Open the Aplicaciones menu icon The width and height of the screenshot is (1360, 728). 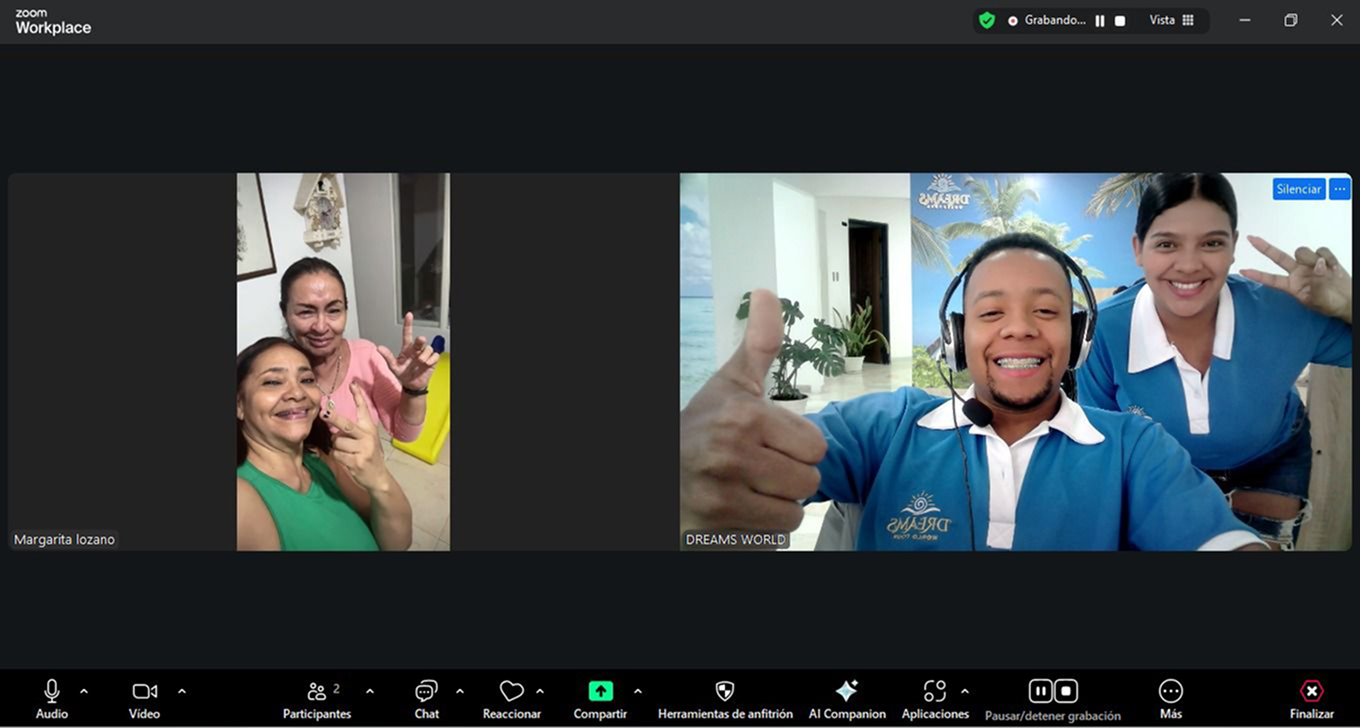[x=934, y=692]
